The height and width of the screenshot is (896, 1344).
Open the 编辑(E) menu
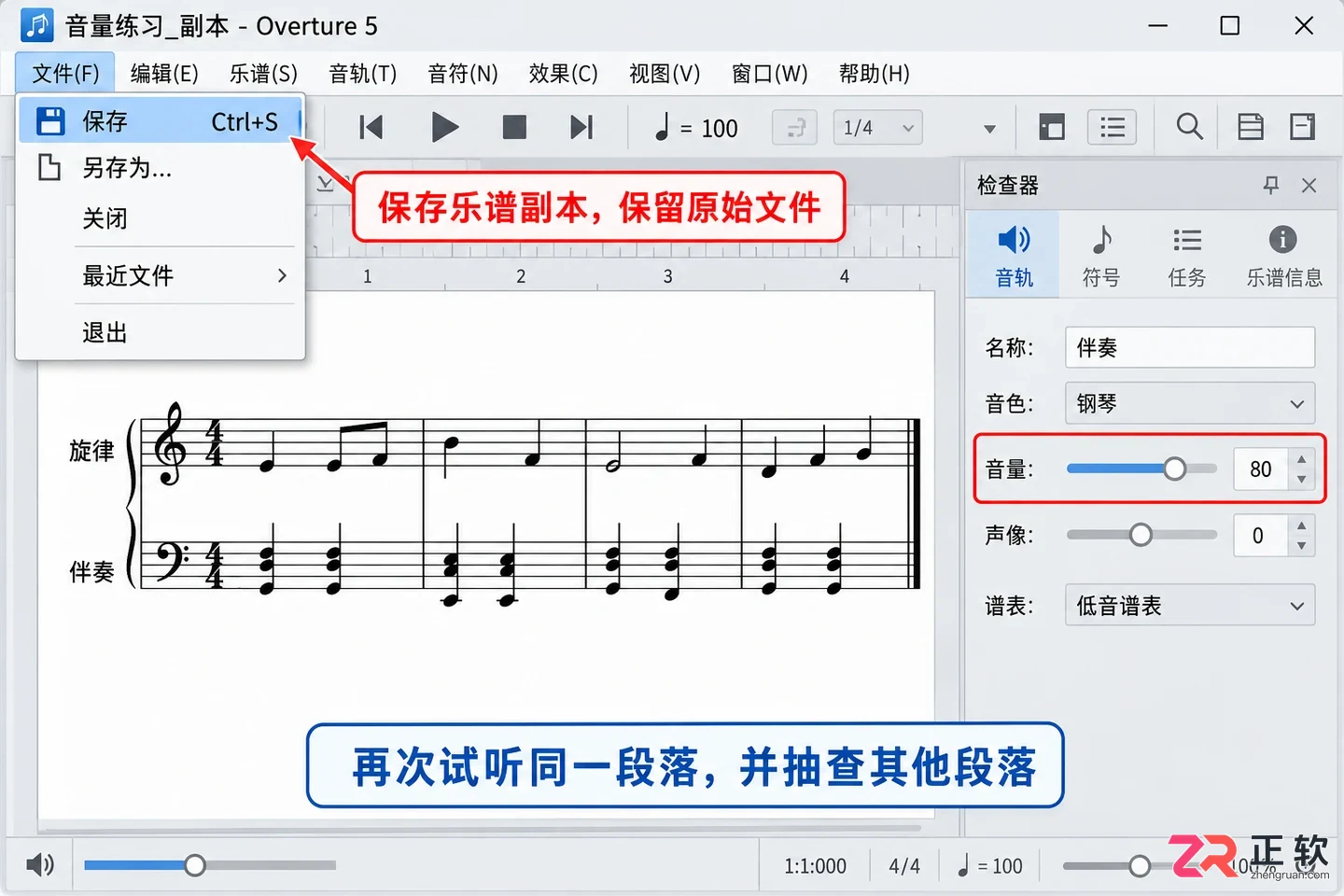point(164,74)
